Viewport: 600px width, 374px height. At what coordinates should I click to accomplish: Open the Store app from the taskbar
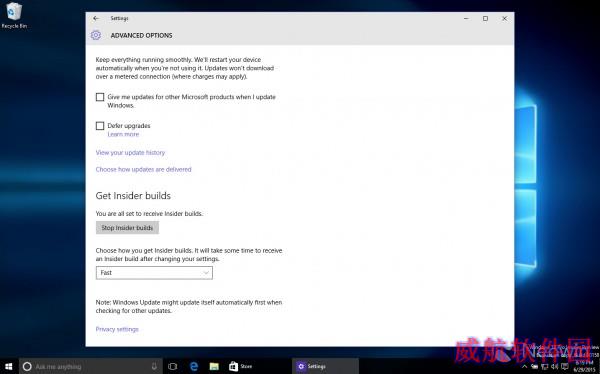(241, 366)
